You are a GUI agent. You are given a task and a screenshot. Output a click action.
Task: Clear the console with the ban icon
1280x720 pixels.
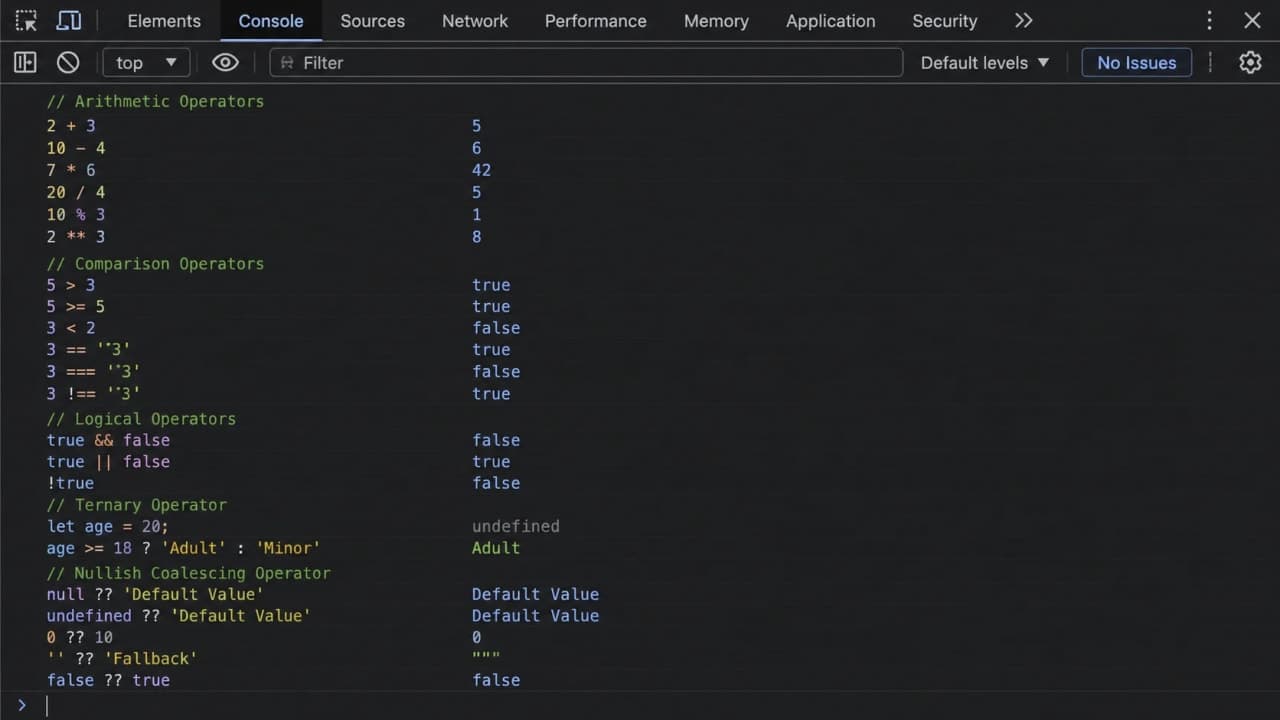click(68, 62)
